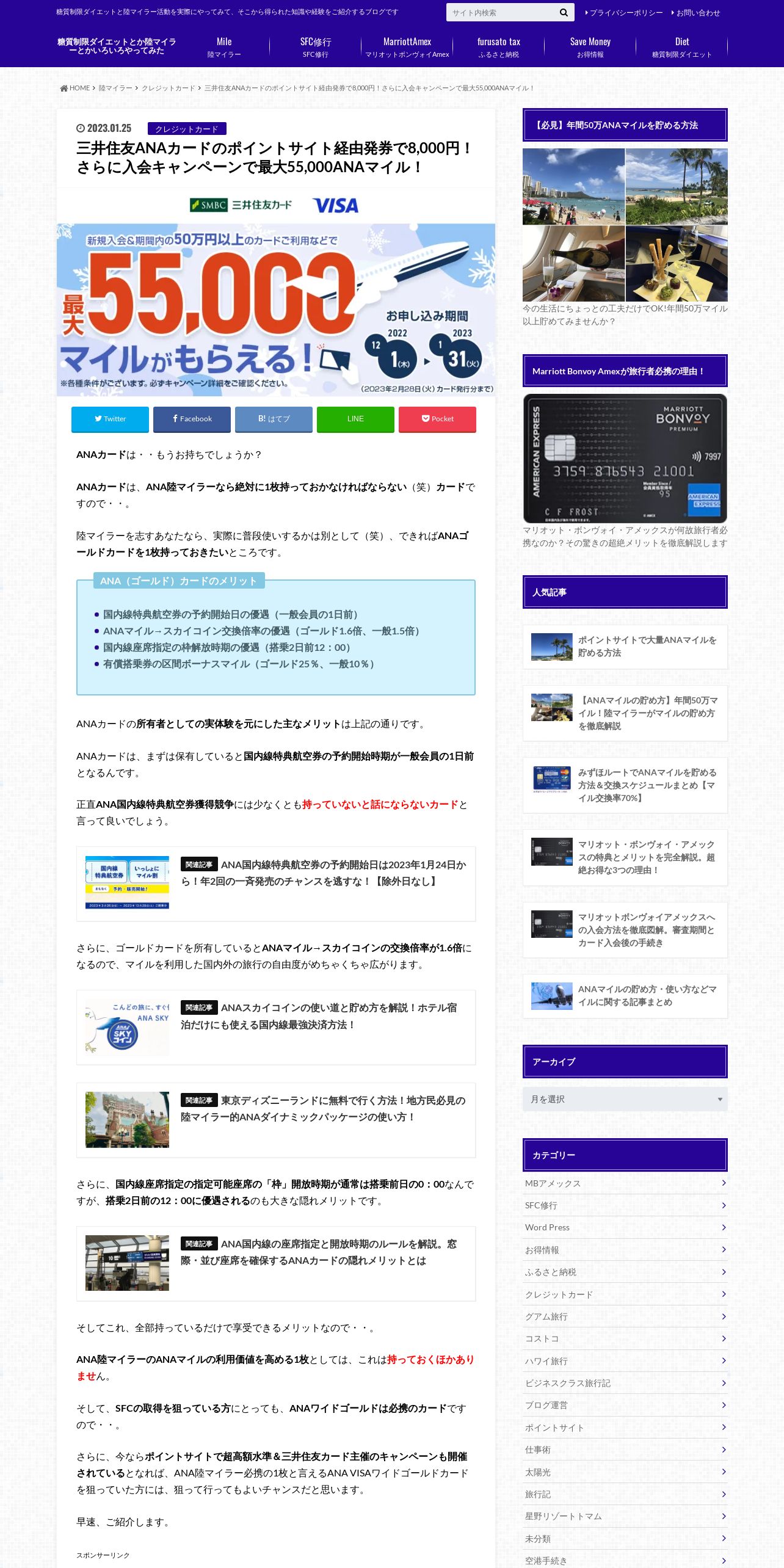Click thumbnail beside ポイントサイトで大量ANAマイル
784x1568 pixels.
tap(551, 647)
